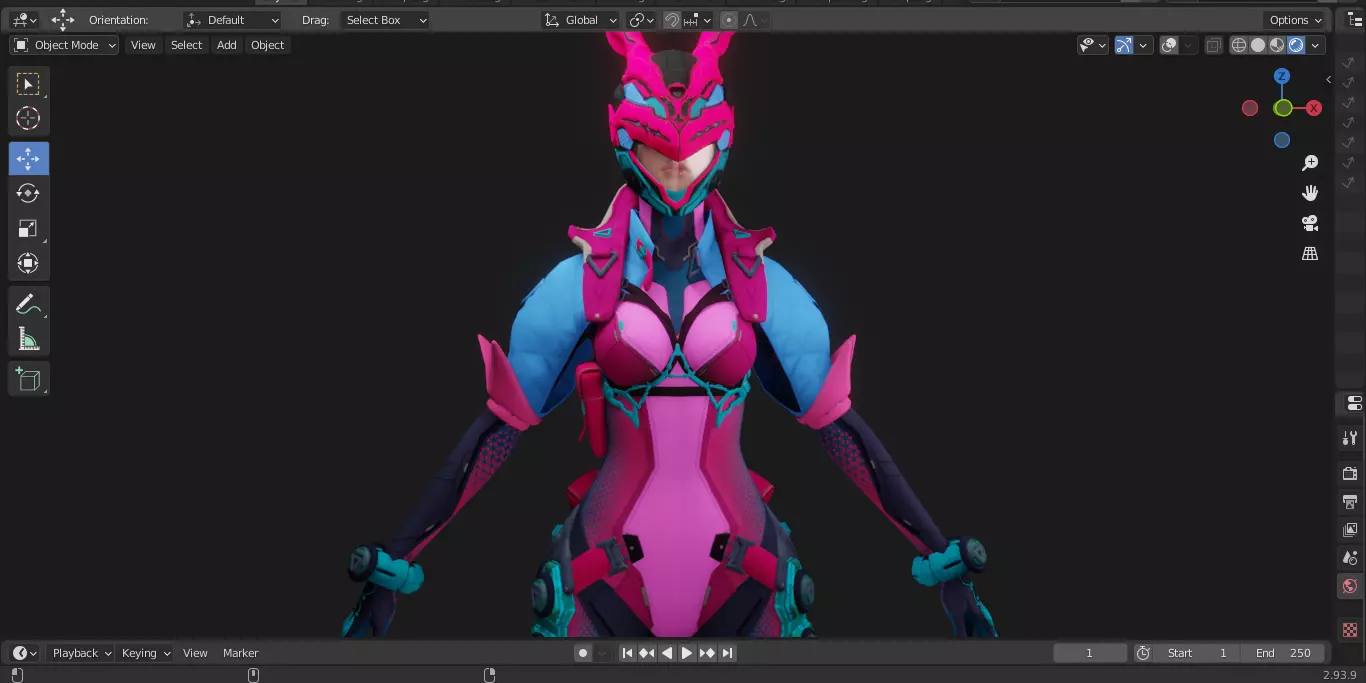1366x683 pixels.
Task: Switch to Wireframe shading
Action: [x=1239, y=45]
